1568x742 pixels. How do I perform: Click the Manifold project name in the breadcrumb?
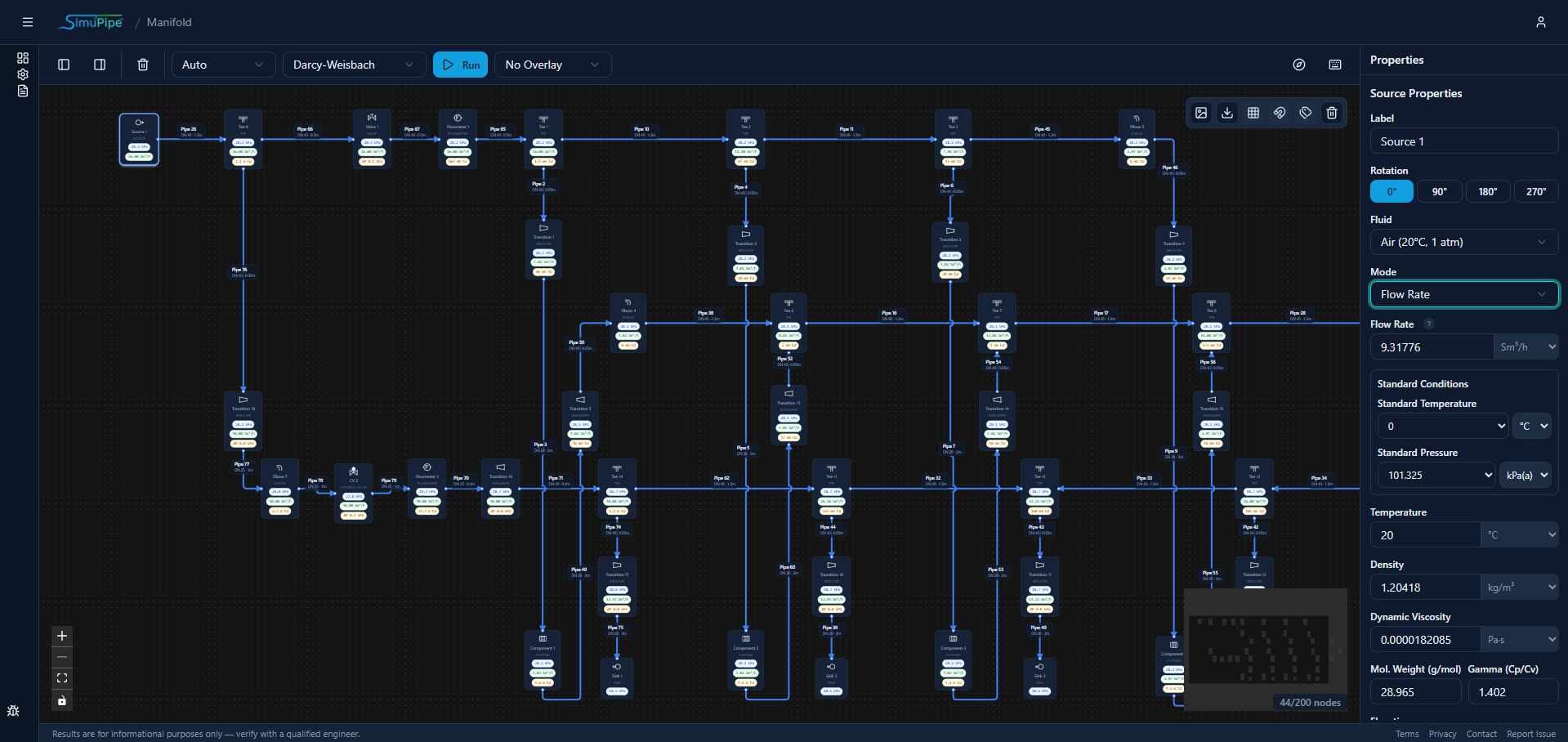[169, 22]
